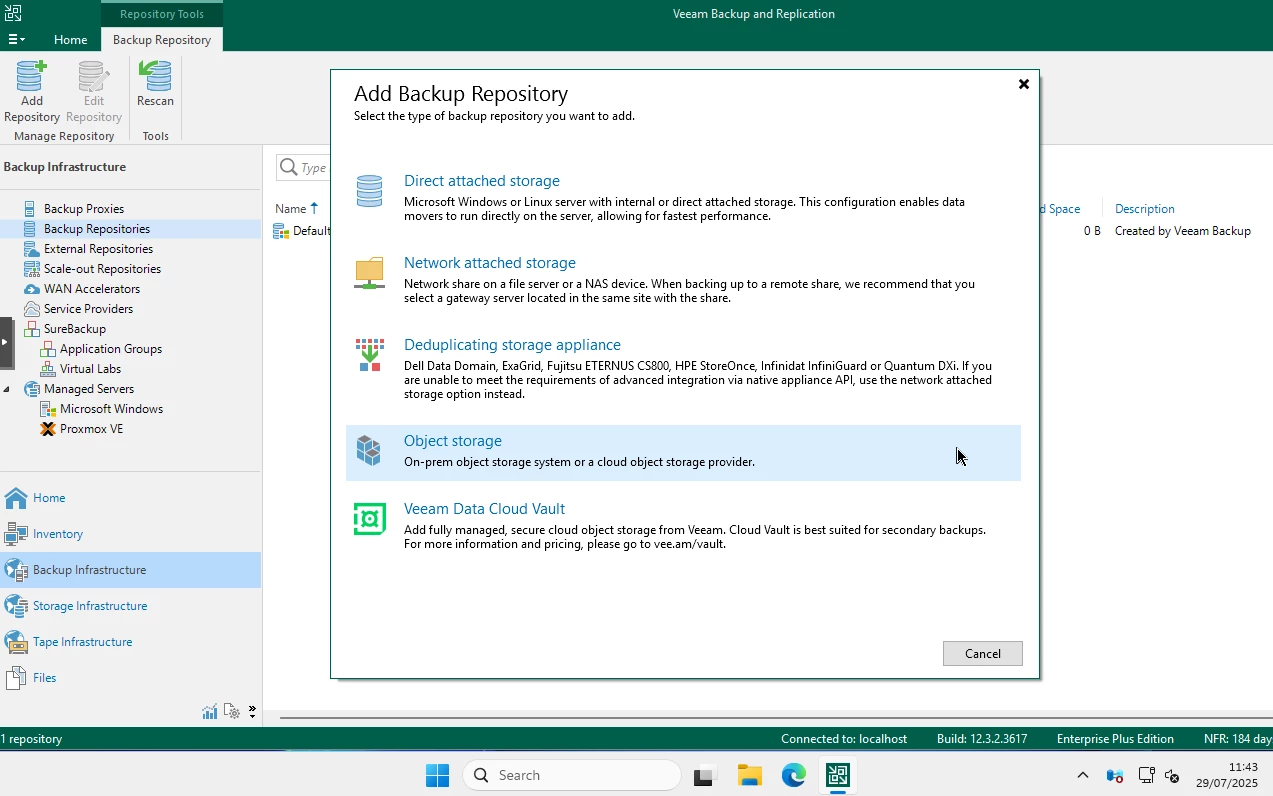Click the network tray icon
The height and width of the screenshot is (796, 1273).
(x=1146, y=775)
